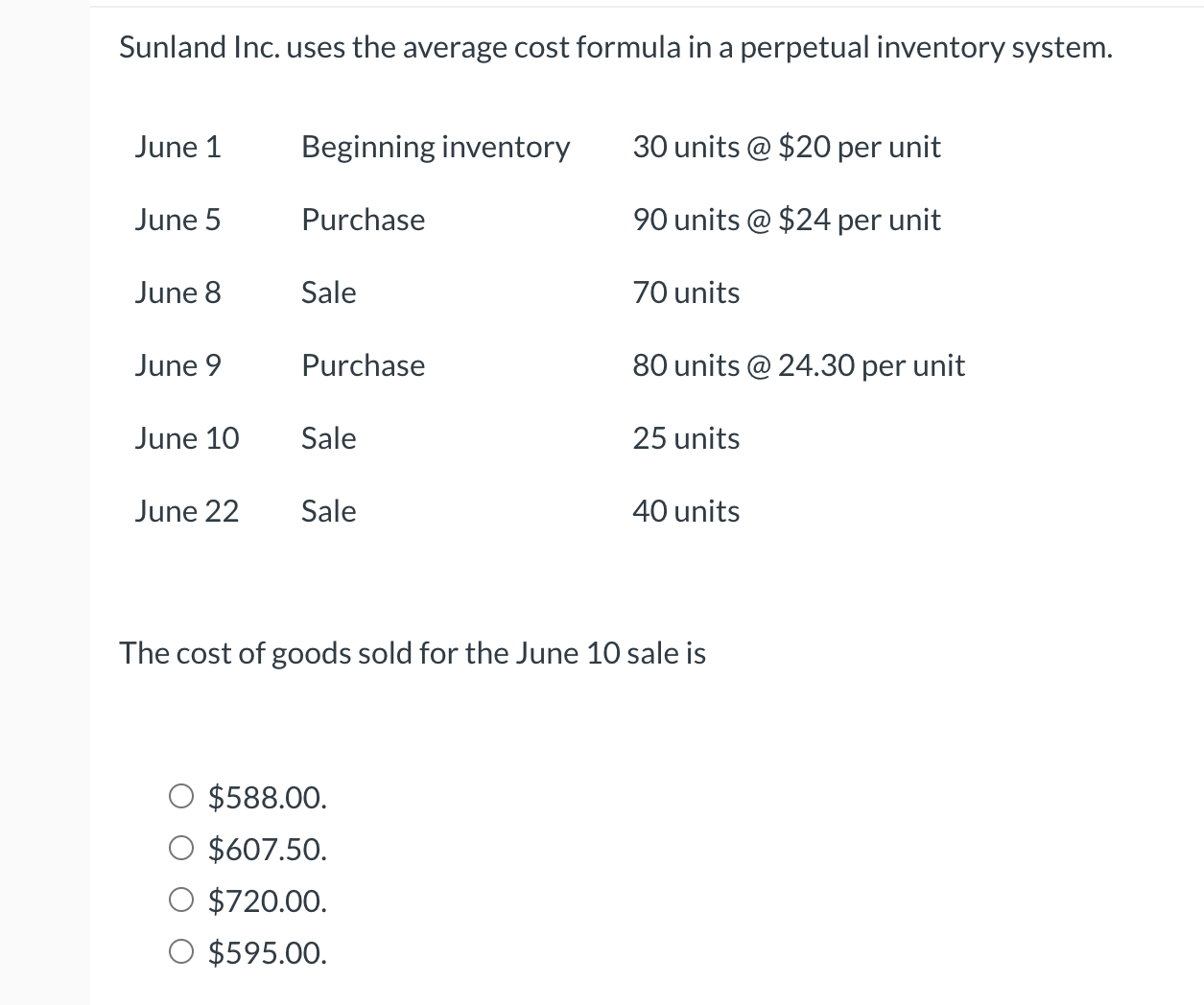Screen dimensions: 1204x1005
Task: Click the 30 units @ $20 text
Action: [787, 147]
